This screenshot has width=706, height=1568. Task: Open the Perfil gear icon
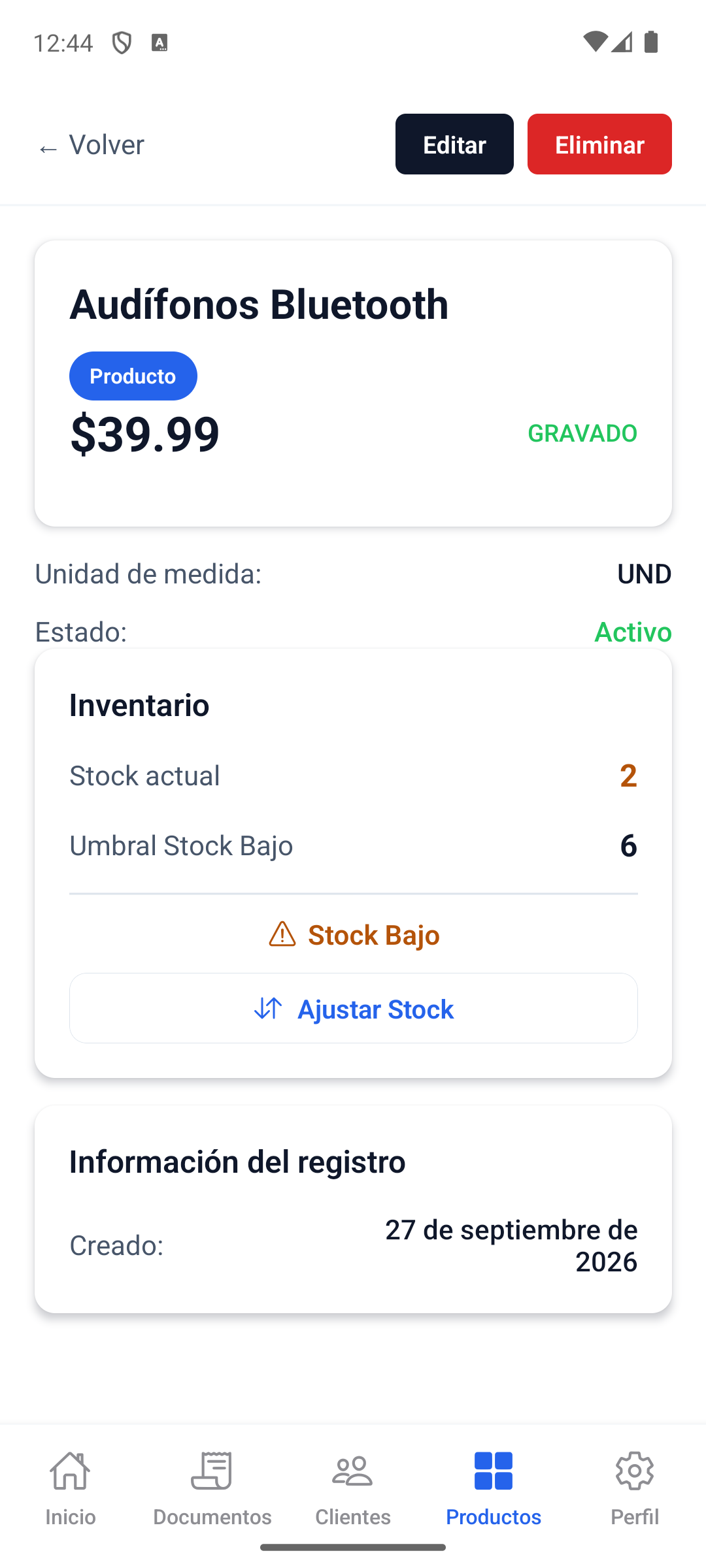coord(635,1471)
